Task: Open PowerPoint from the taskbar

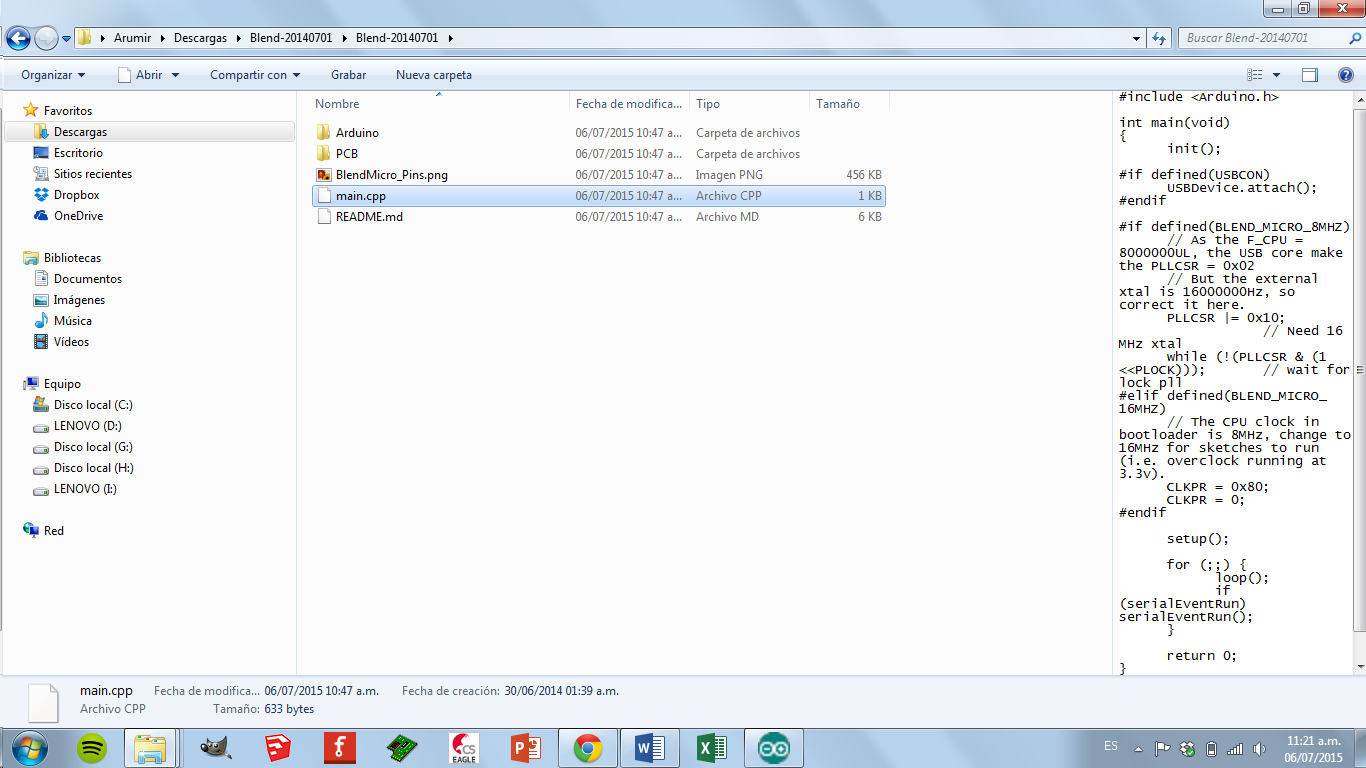Action: click(526, 747)
